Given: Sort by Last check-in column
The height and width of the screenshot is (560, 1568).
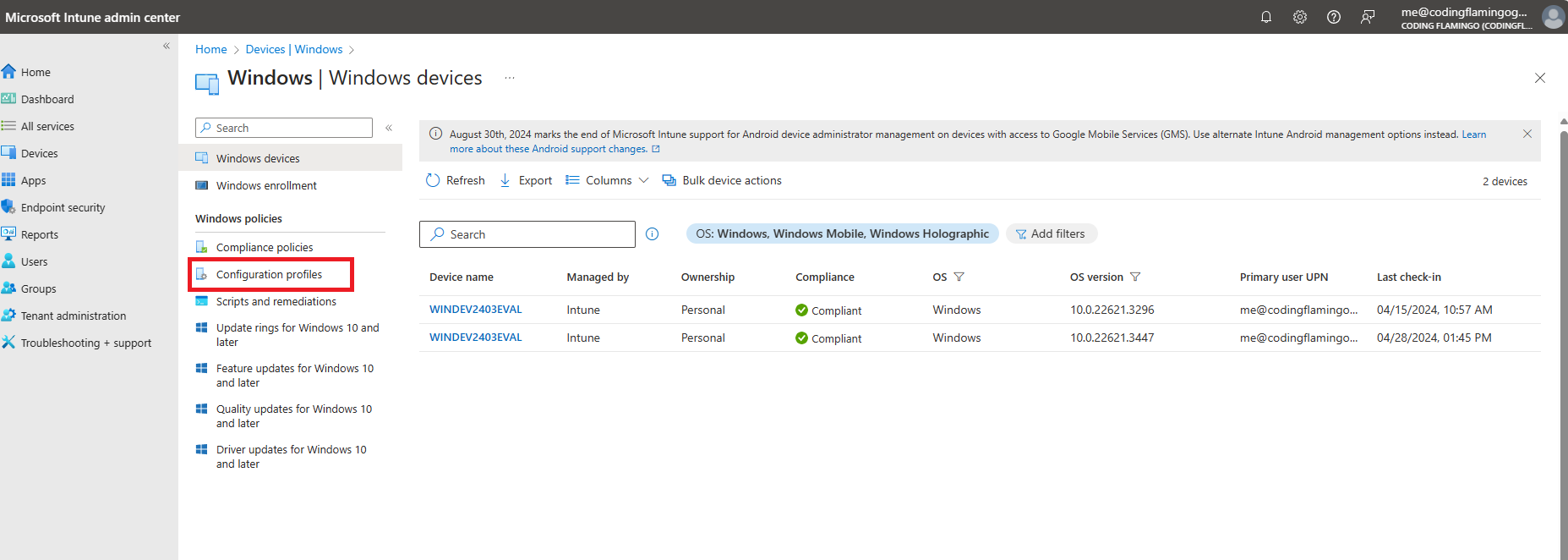Looking at the screenshot, I should coord(1409,277).
